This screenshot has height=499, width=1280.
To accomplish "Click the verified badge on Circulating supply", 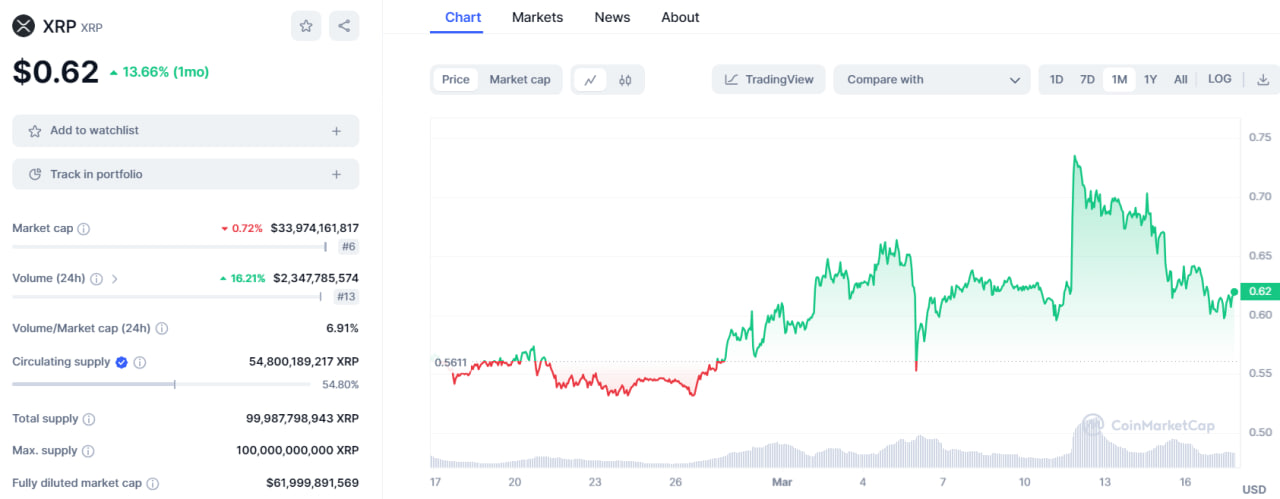I will point(122,362).
